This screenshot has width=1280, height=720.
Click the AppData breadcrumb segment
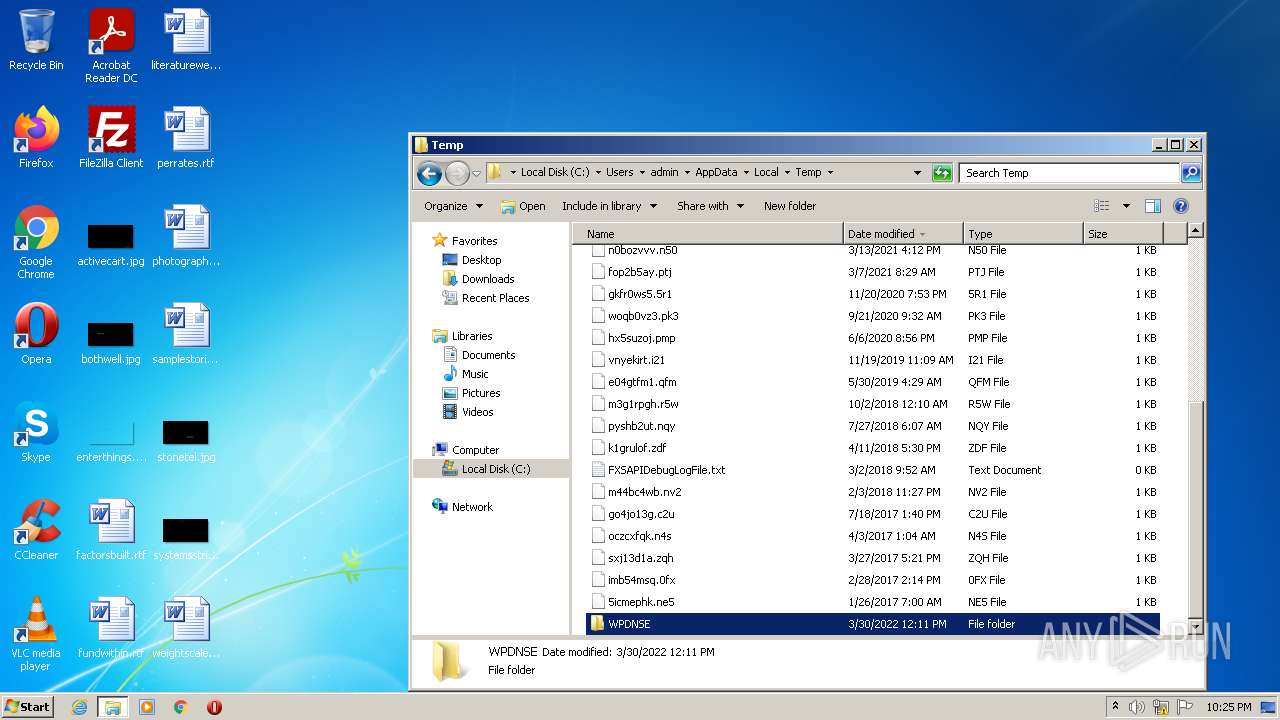[716, 172]
